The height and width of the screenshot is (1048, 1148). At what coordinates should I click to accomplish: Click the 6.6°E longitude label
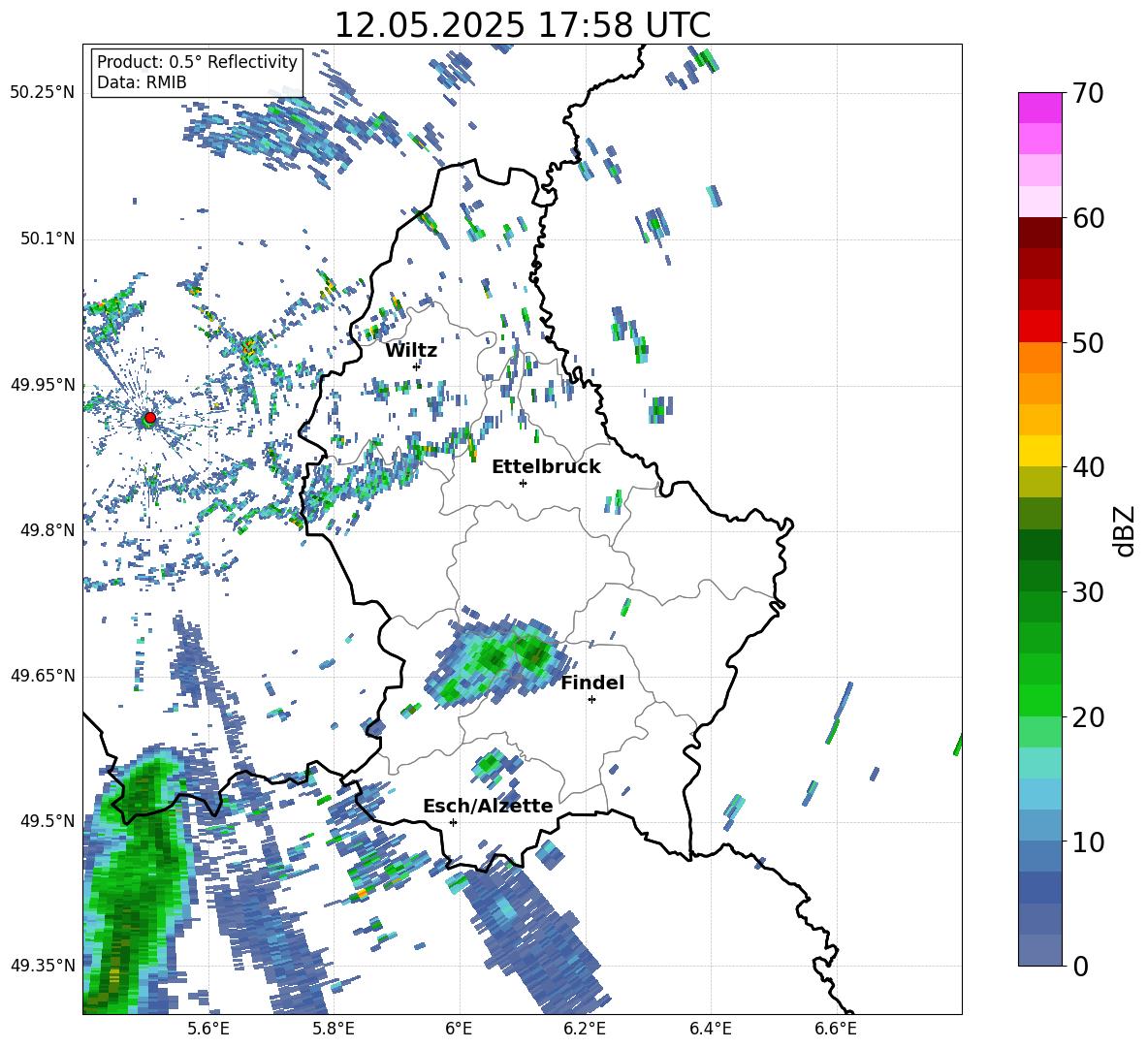click(836, 1029)
